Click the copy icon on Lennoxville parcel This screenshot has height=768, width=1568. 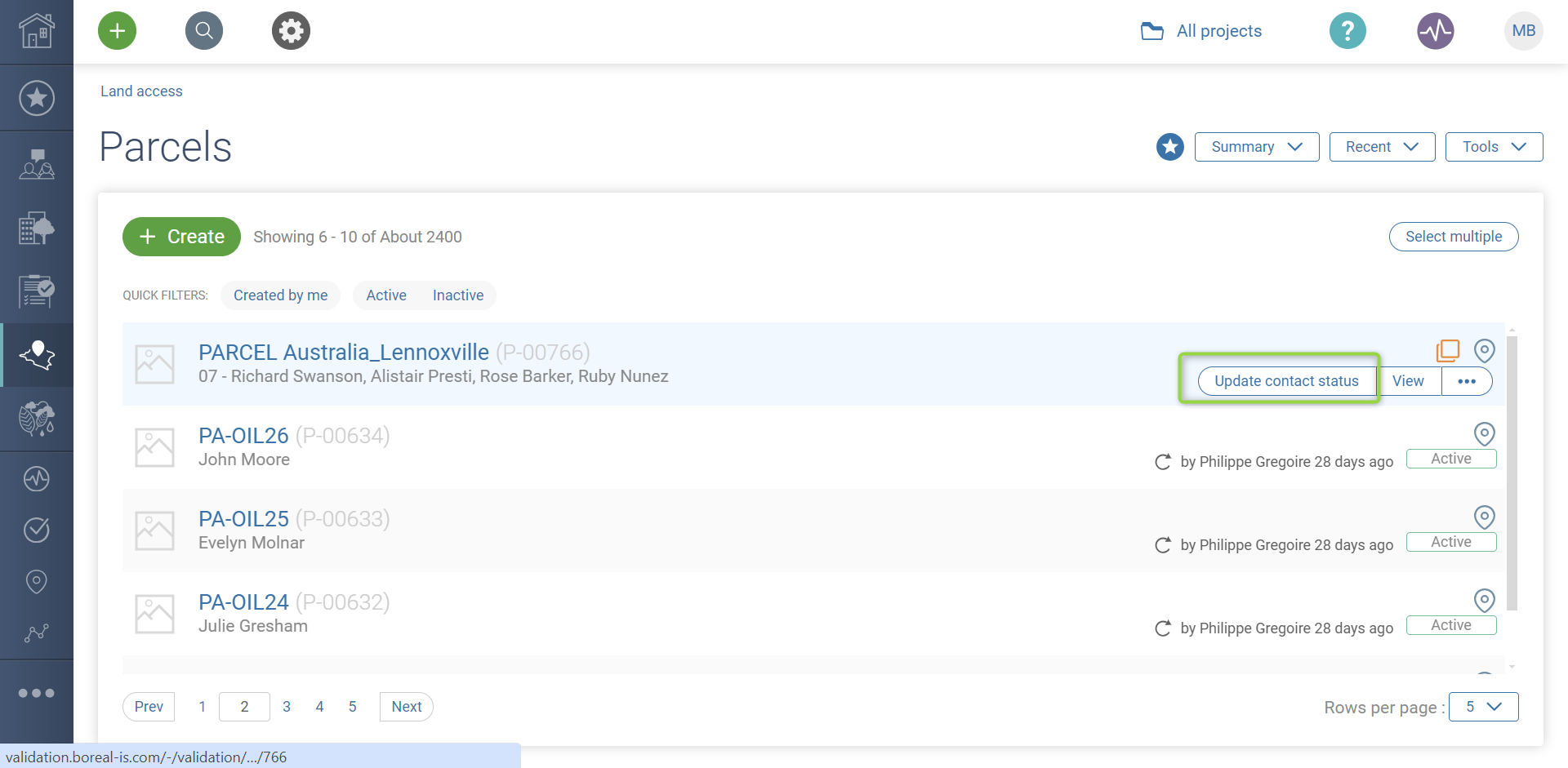pos(1448,350)
